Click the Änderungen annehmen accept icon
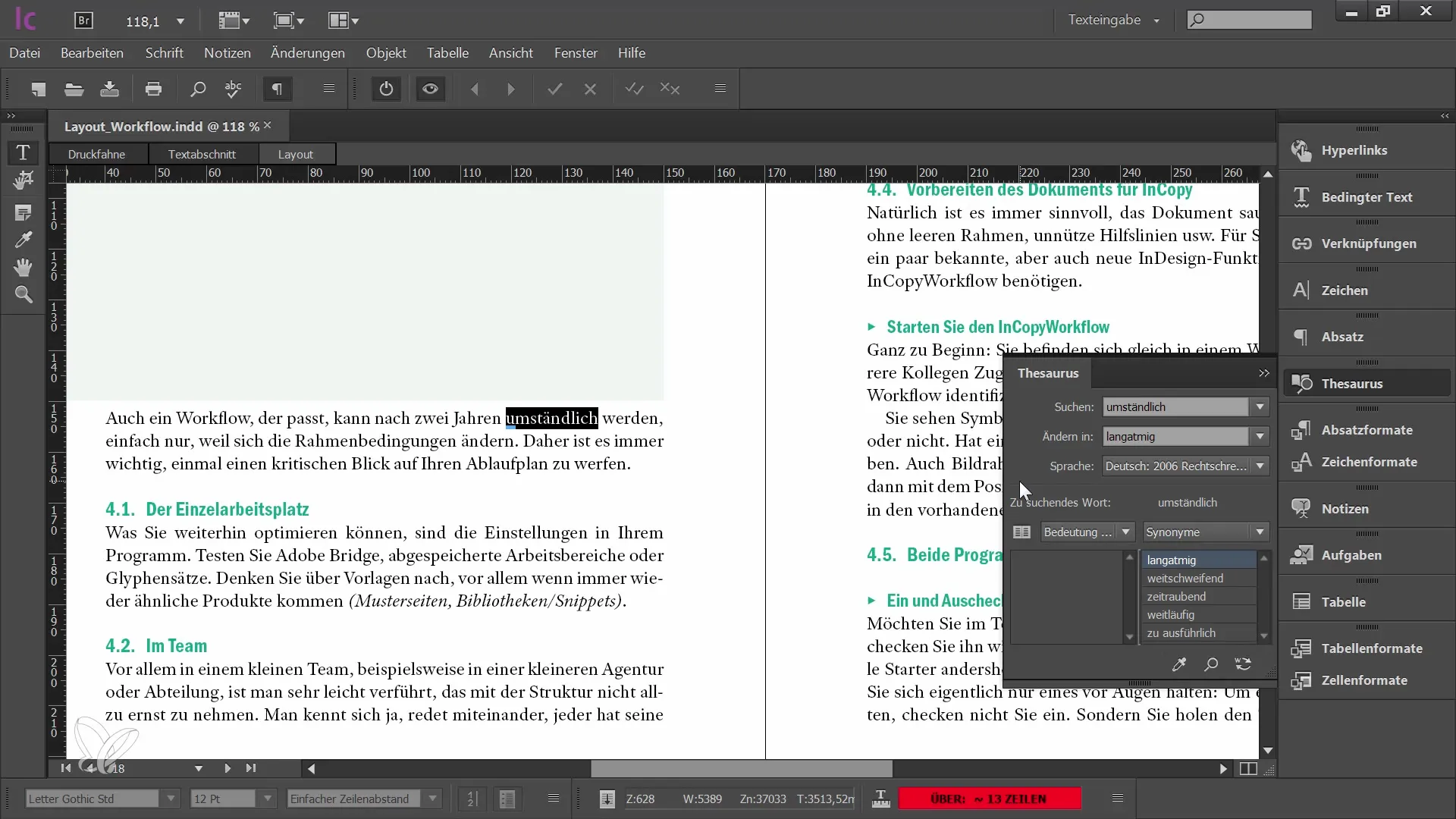The image size is (1456, 819). coord(556,89)
